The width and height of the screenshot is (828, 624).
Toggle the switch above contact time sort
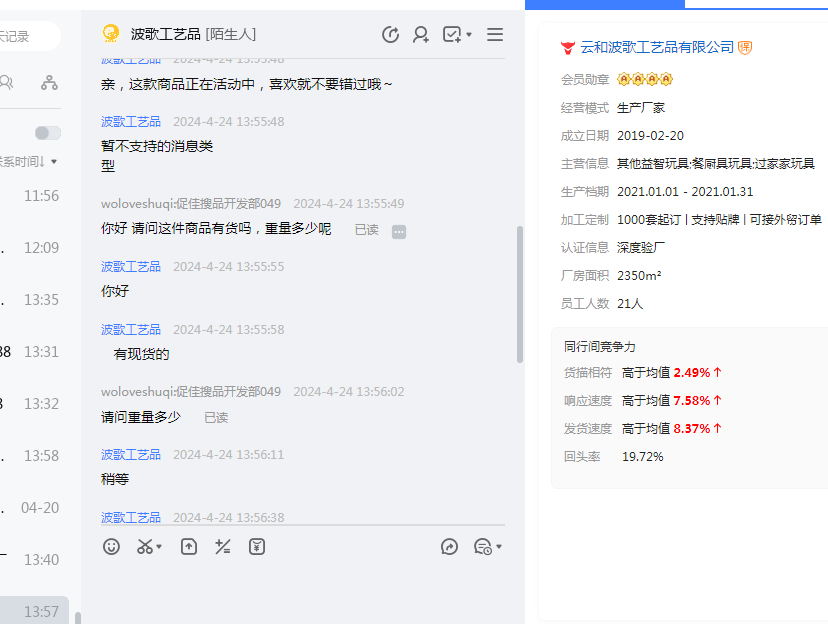click(x=47, y=133)
